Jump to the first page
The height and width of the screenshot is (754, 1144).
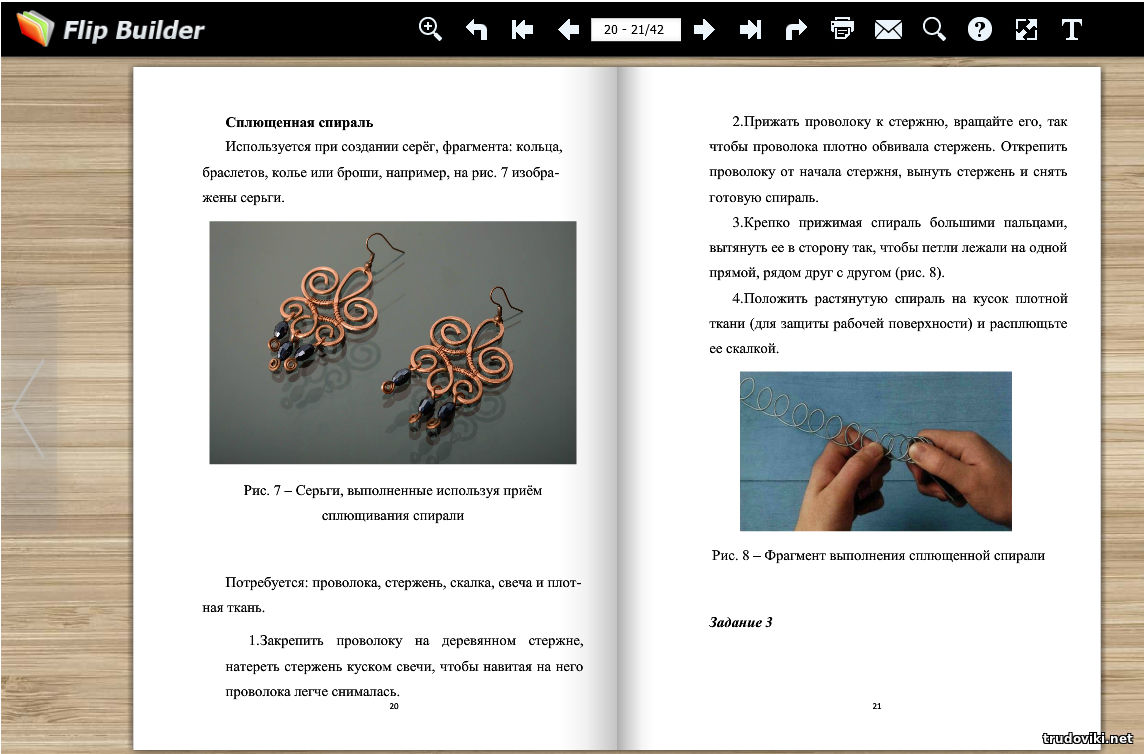tap(522, 29)
